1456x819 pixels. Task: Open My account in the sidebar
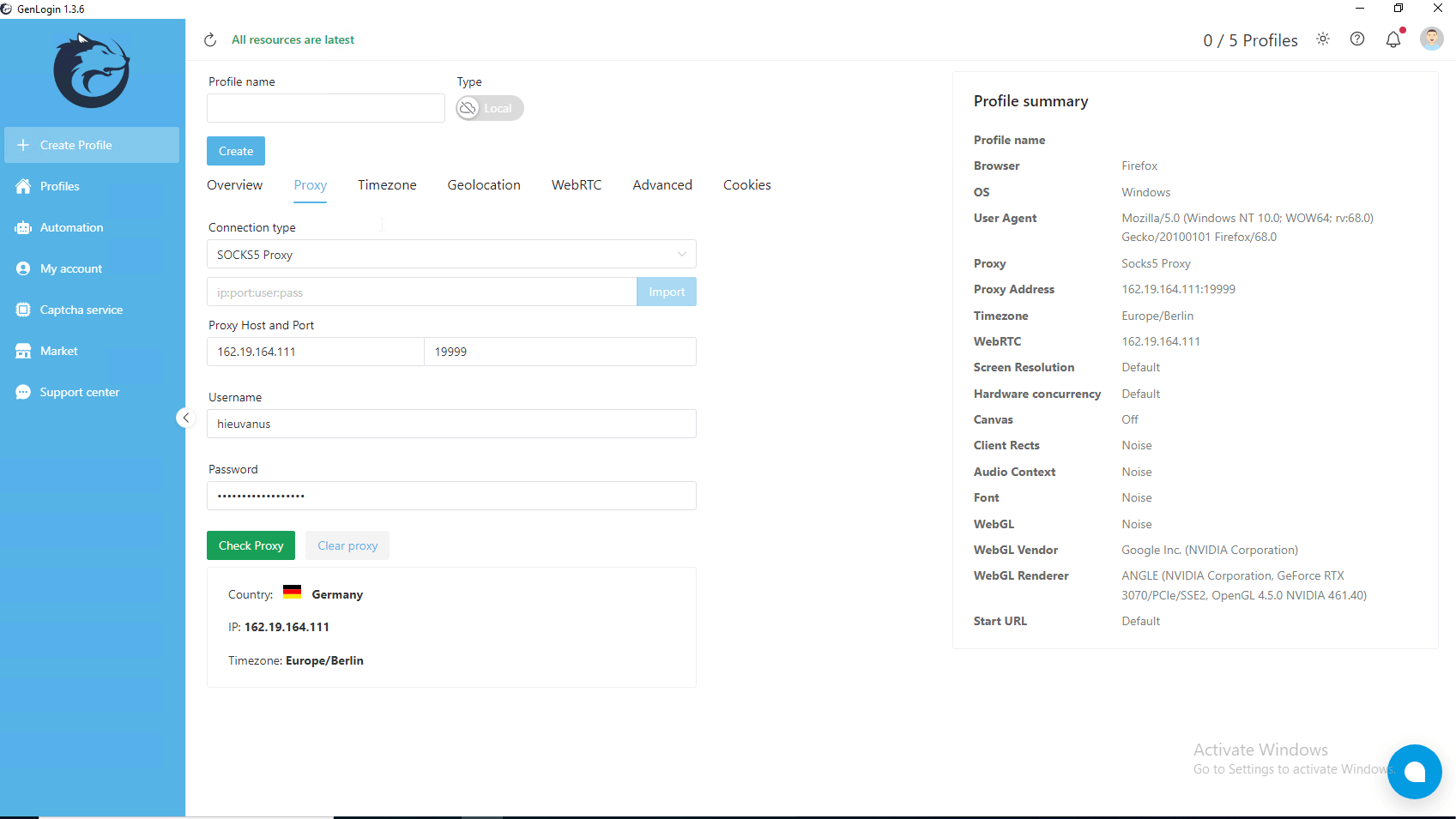click(x=92, y=268)
